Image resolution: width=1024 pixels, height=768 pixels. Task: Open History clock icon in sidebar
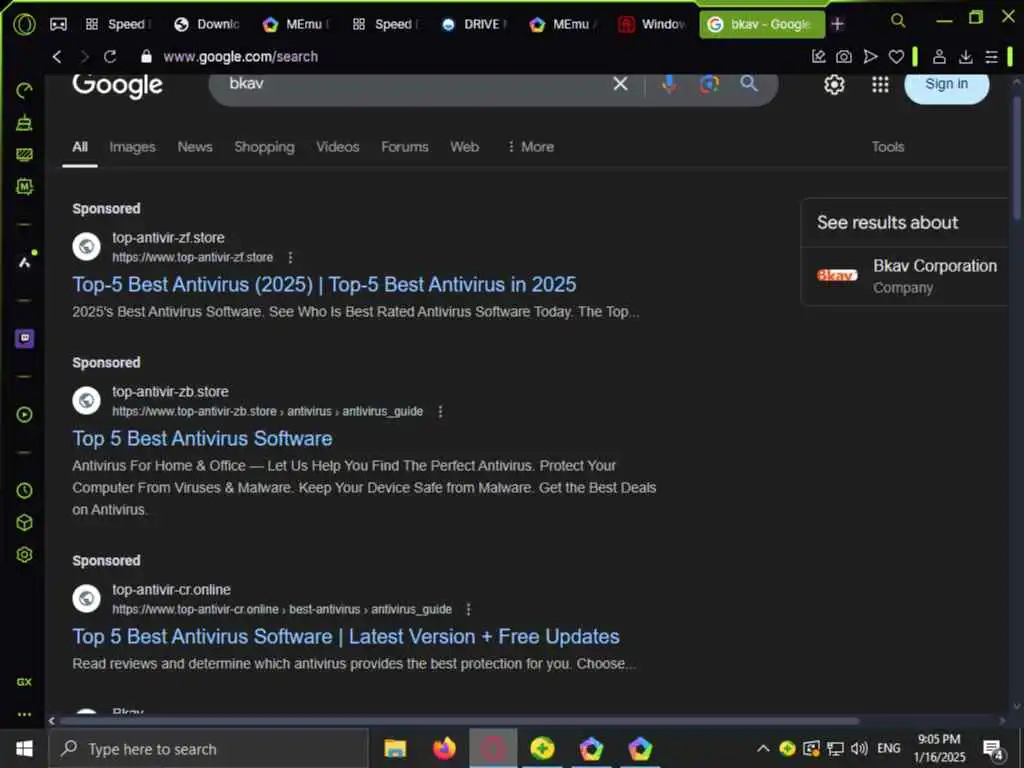point(24,490)
